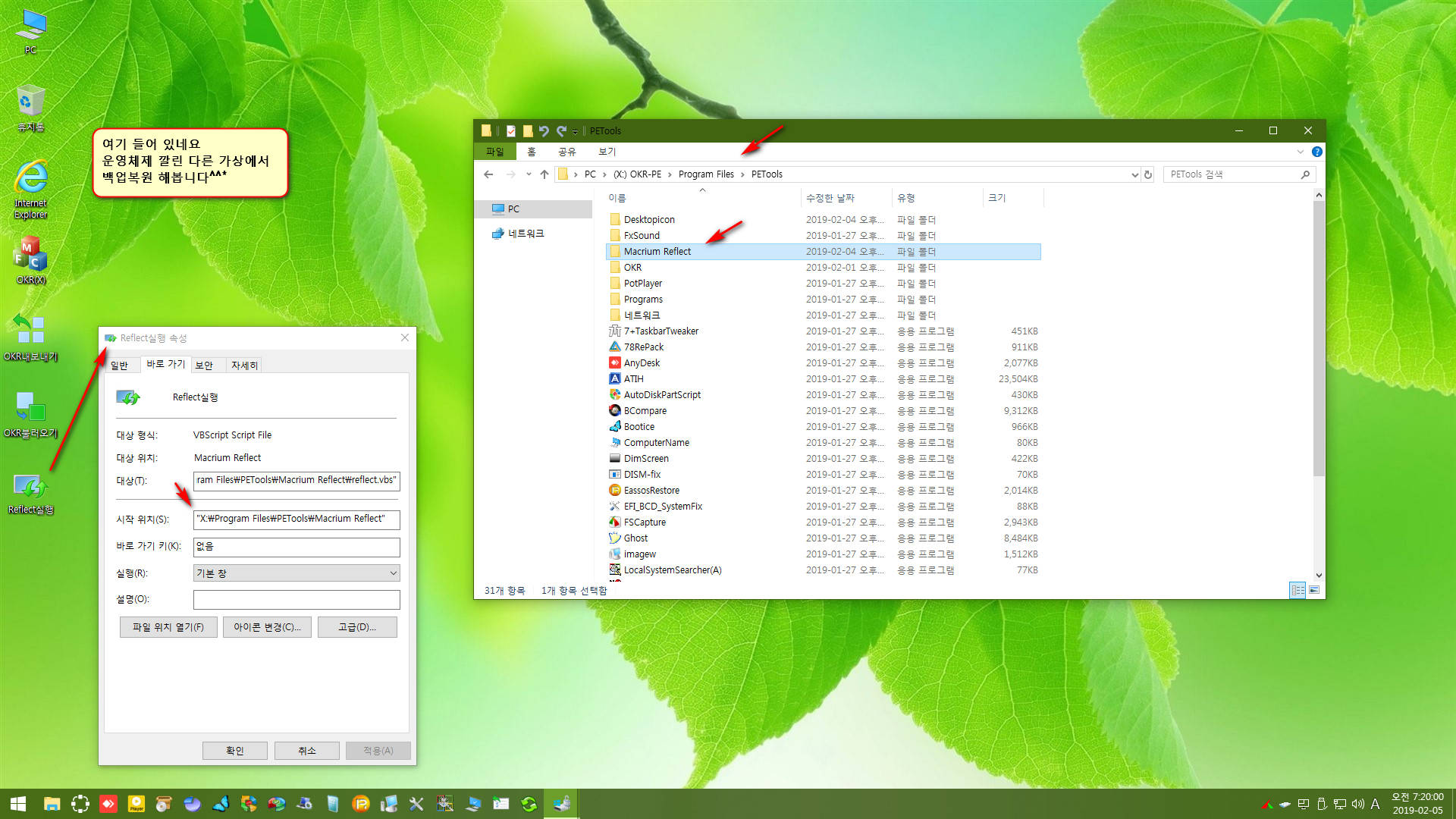Launch the red AnyDesk taskbar icon

click(108, 804)
